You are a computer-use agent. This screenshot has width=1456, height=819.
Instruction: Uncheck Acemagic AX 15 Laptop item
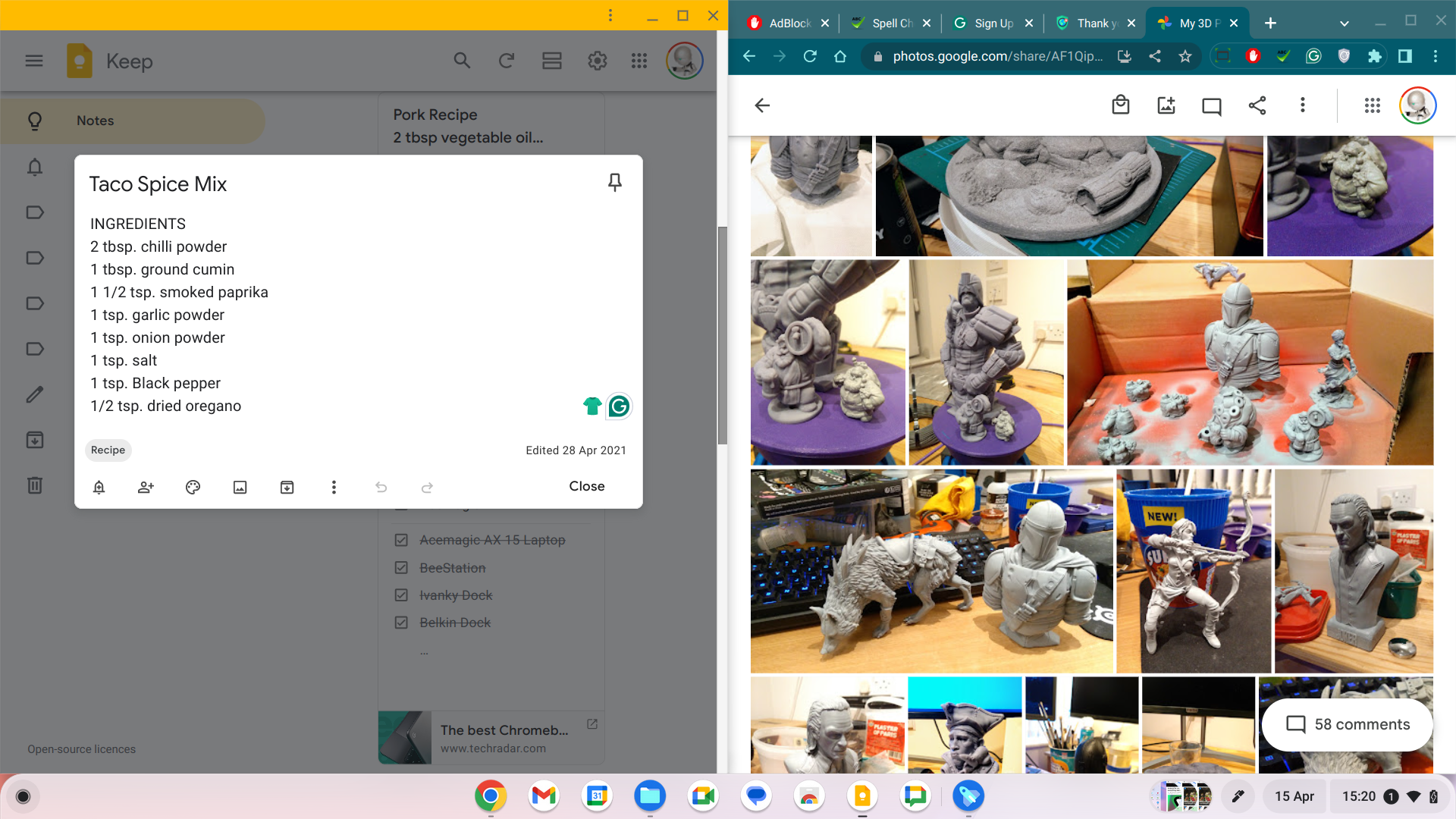coord(401,540)
